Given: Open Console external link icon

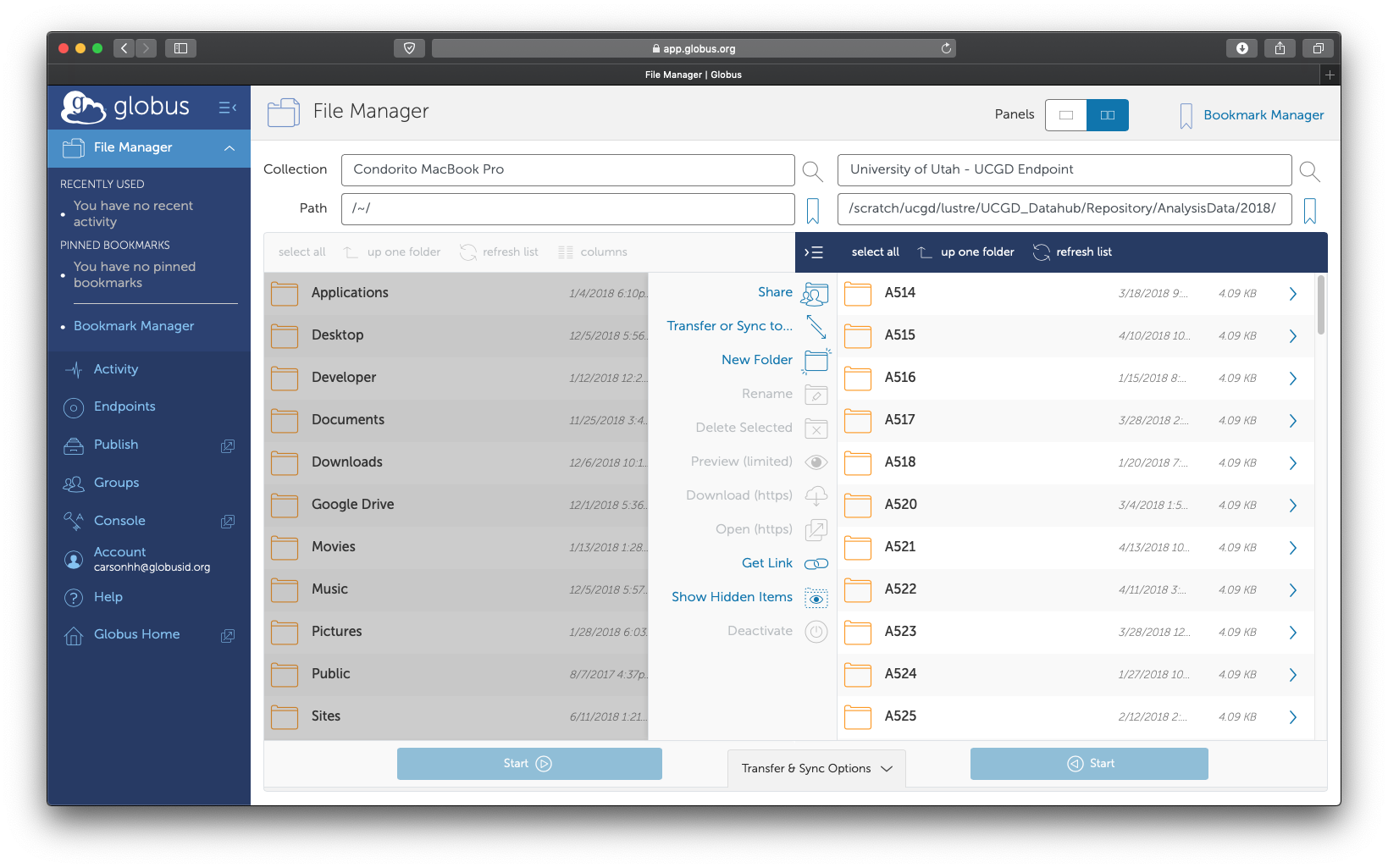Looking at the screenshot, I should (x=228, y=522).
